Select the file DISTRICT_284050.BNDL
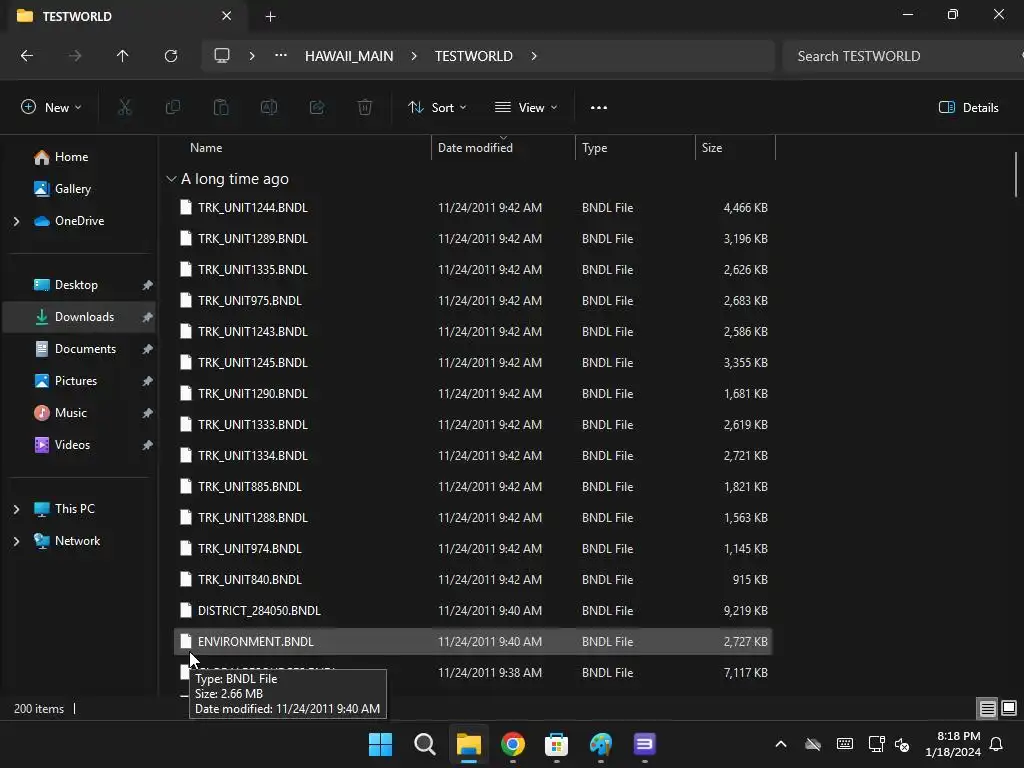Image resolution: width=1024 pixels, height=768 pixels. point(473,611)
